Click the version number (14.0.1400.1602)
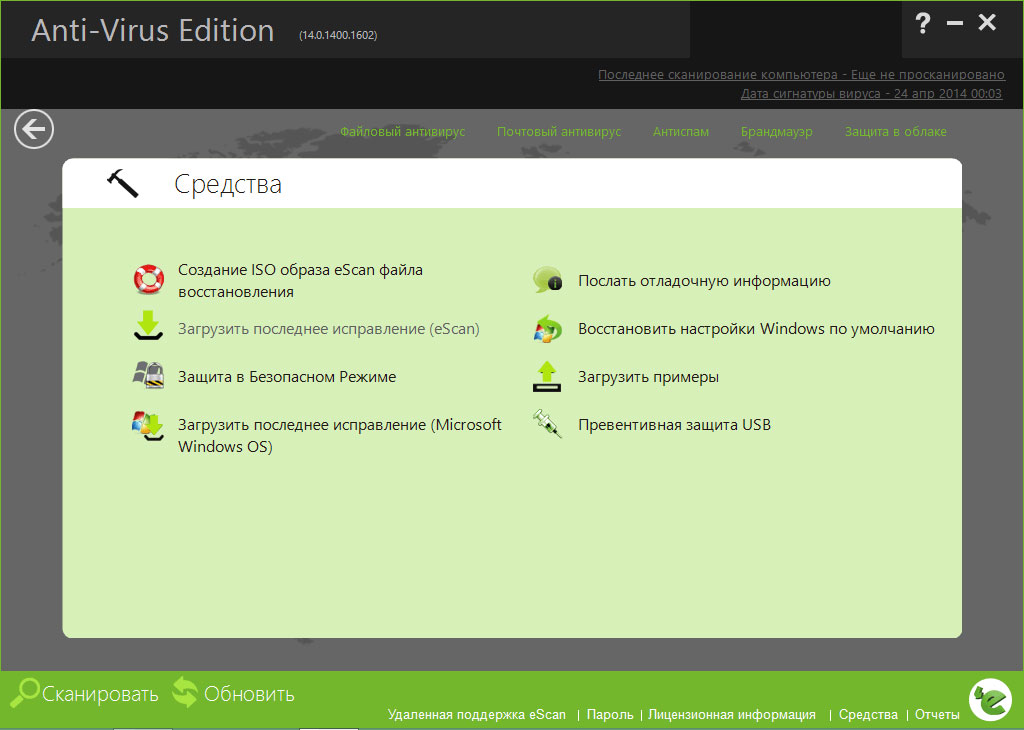This screenshot has width=1024, height=730. 338,35
